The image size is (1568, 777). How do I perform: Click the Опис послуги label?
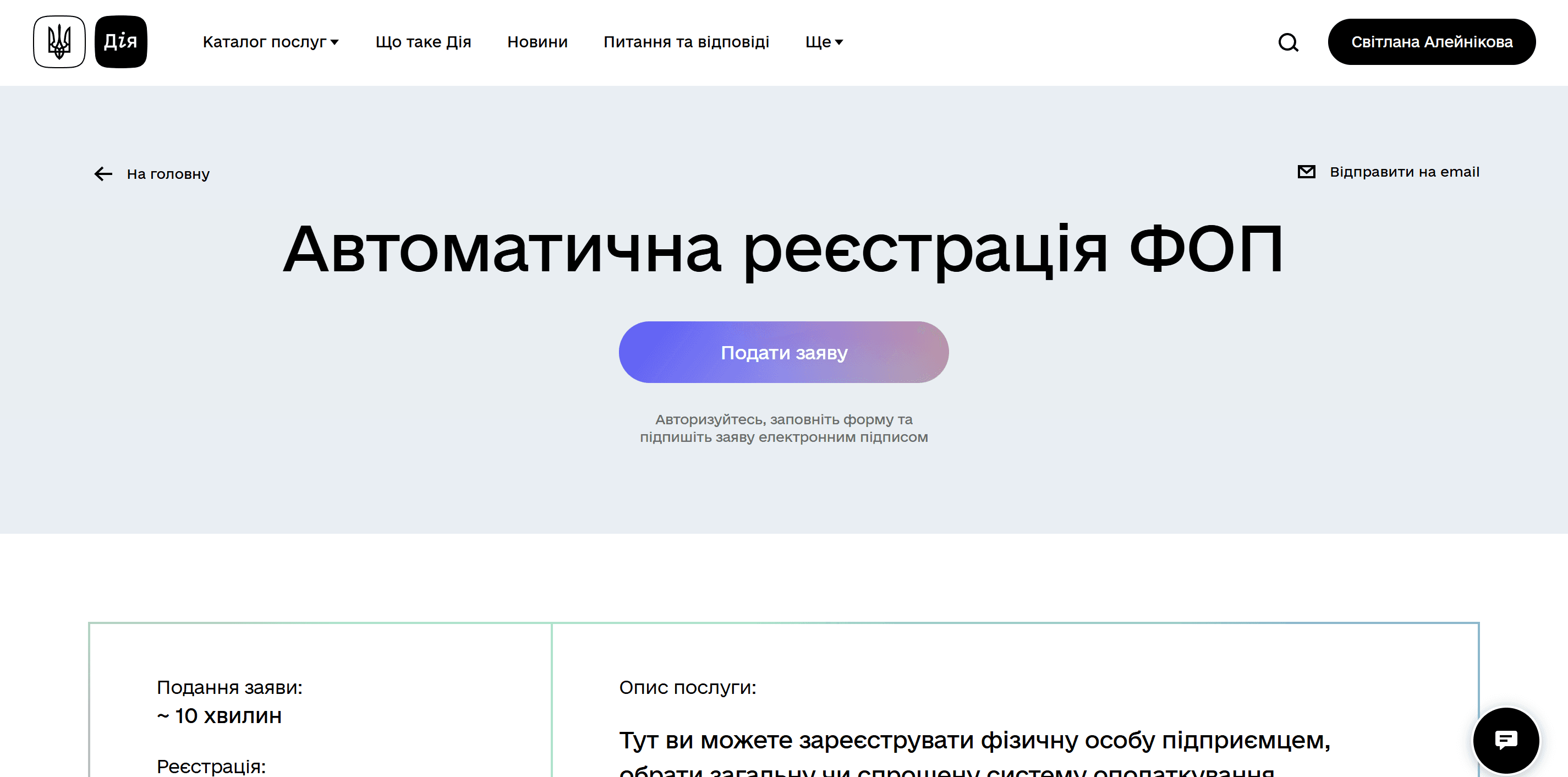(x=687, y=687)
